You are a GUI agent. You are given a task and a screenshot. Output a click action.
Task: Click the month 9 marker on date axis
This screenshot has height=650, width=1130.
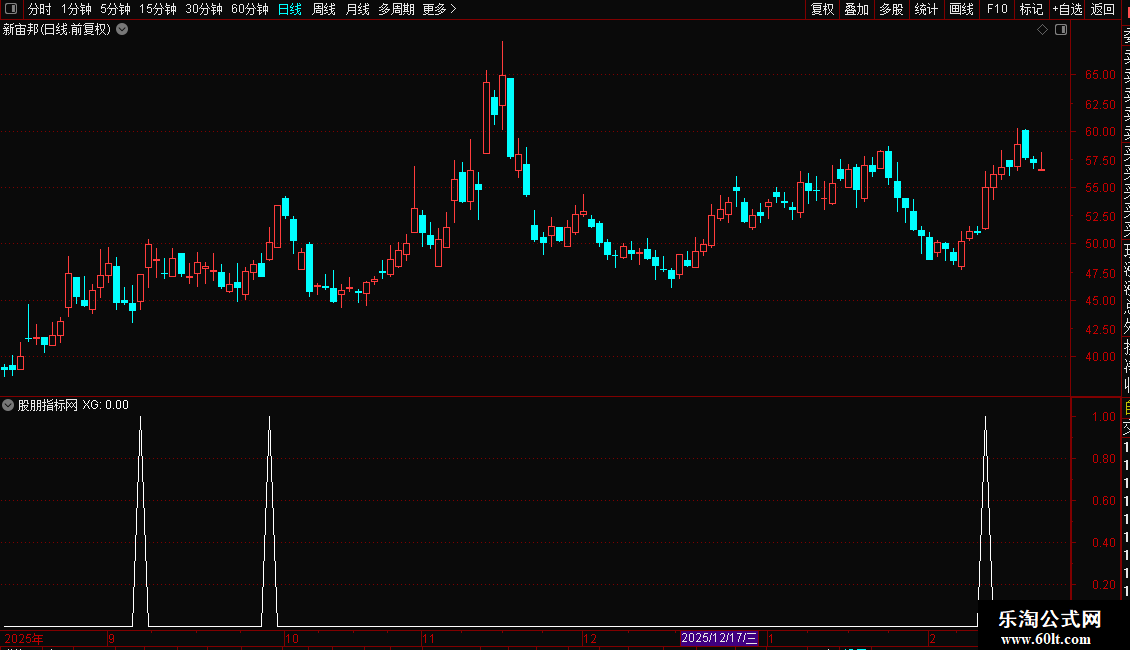(111, 638)
